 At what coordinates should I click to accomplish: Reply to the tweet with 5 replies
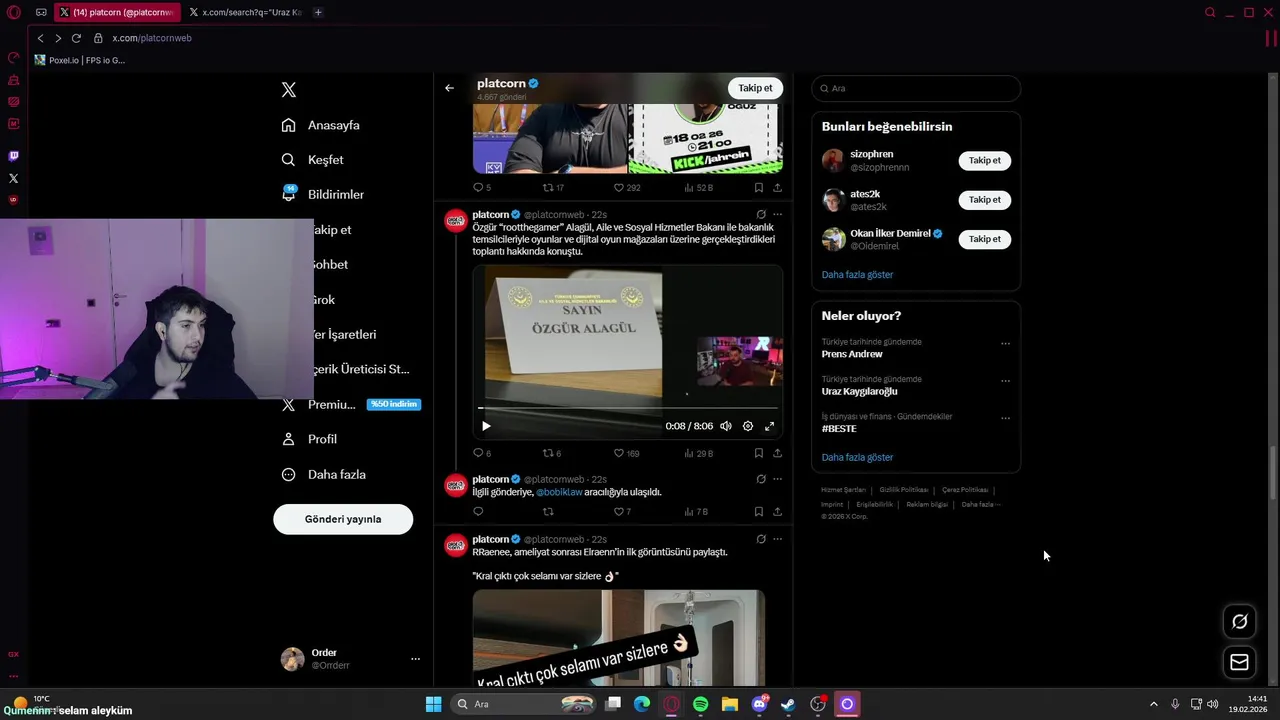(x=482, y=187)
